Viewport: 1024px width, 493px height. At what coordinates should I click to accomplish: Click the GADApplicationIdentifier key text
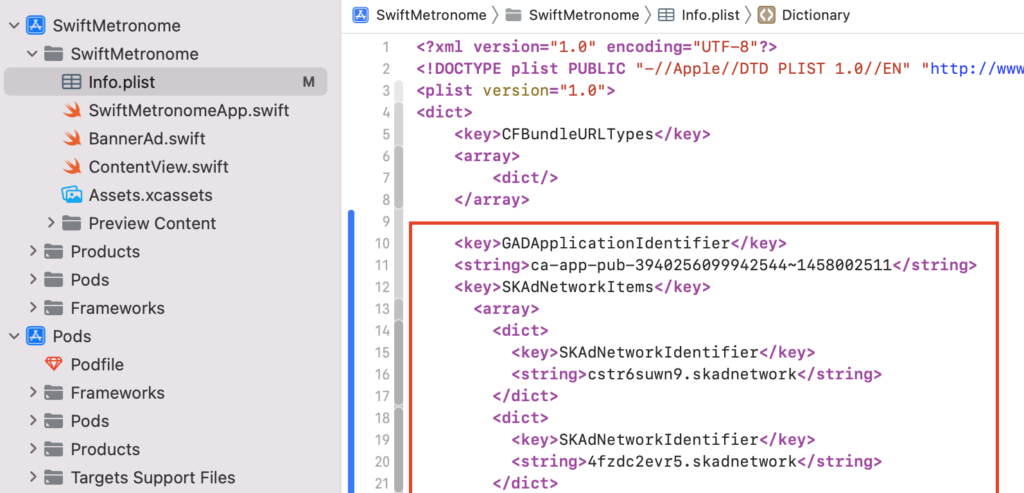(x=615, y=243)
